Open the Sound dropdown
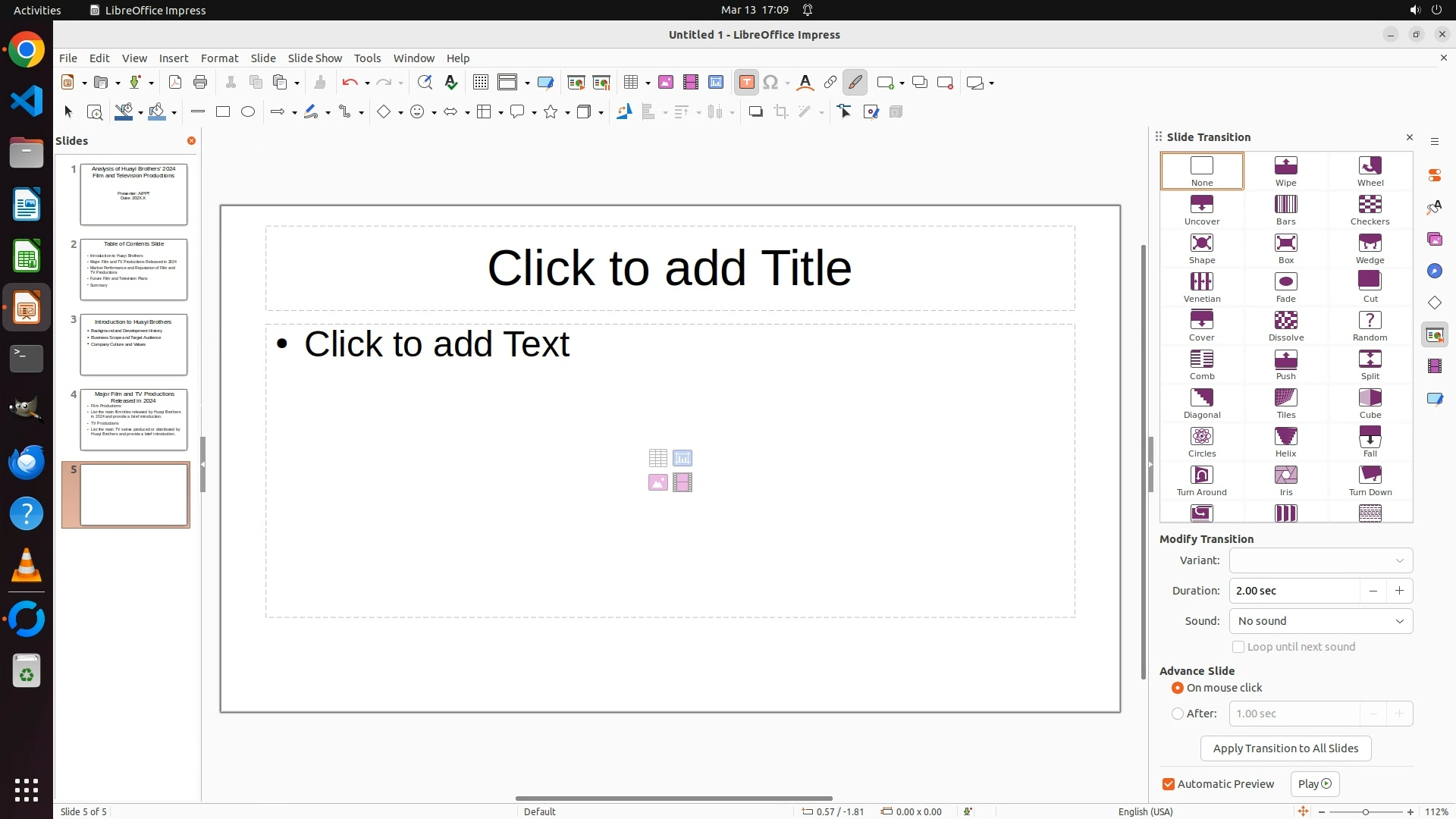The image size is (1456, 819). pyautogui.click(x=1320, y=621)
